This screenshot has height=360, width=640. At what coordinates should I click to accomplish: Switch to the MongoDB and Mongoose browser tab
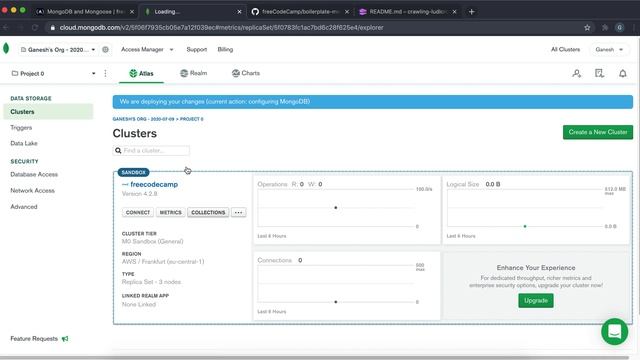point(84,11)
